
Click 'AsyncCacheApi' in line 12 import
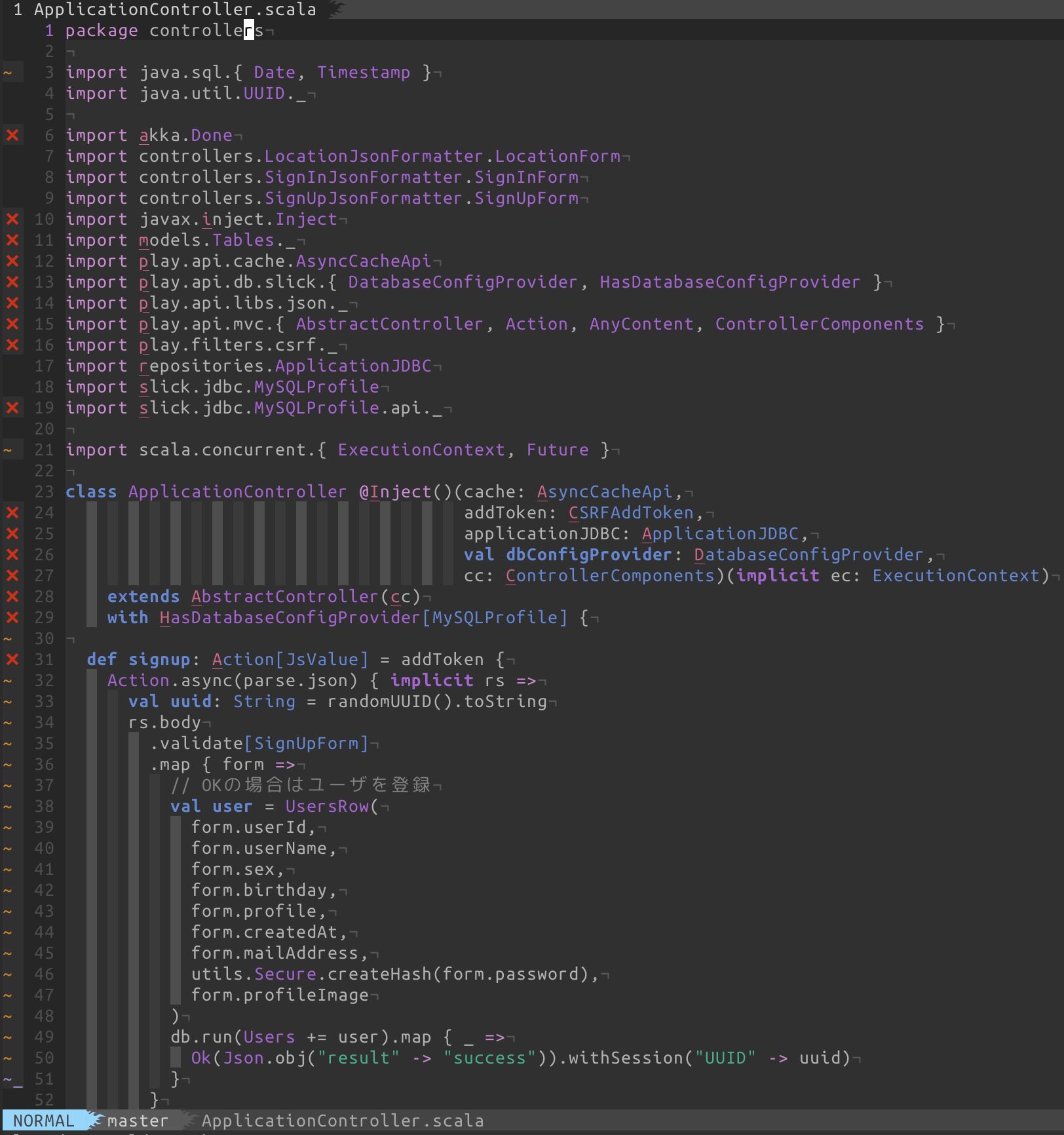click(x=364, y=261)
